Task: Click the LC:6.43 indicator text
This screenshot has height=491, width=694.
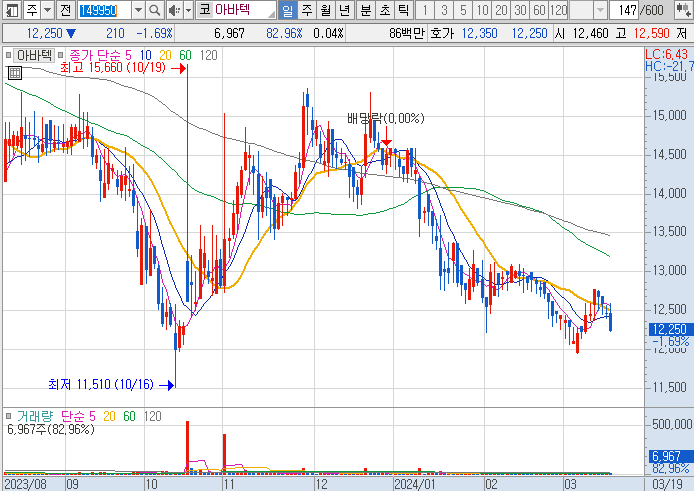Action: click(x=667, y=54)
